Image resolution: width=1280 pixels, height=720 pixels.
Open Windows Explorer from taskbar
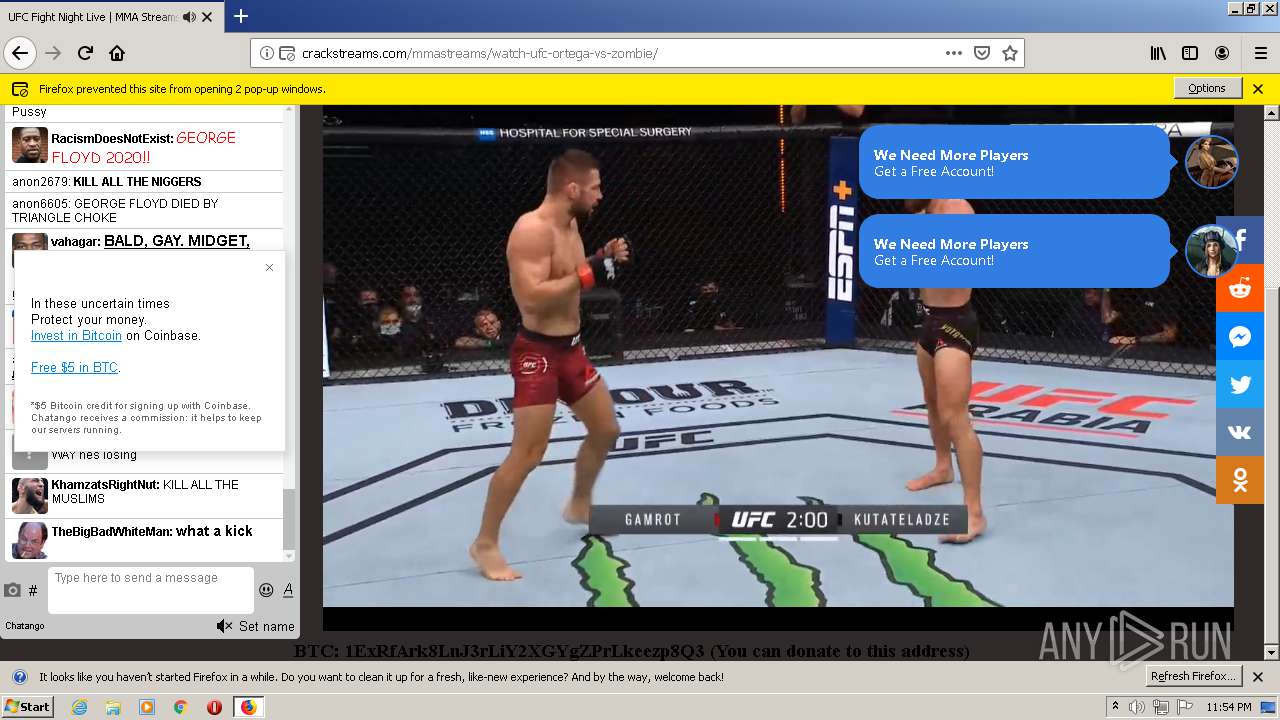coord(113,707)
